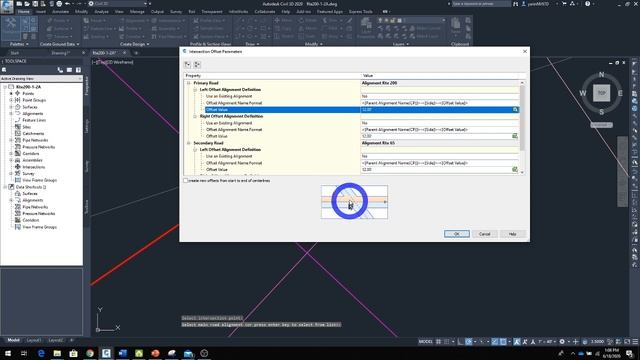The image size is (640, 360).
Task: Click Alignment Rte 65 value cell
Action: 440,143
